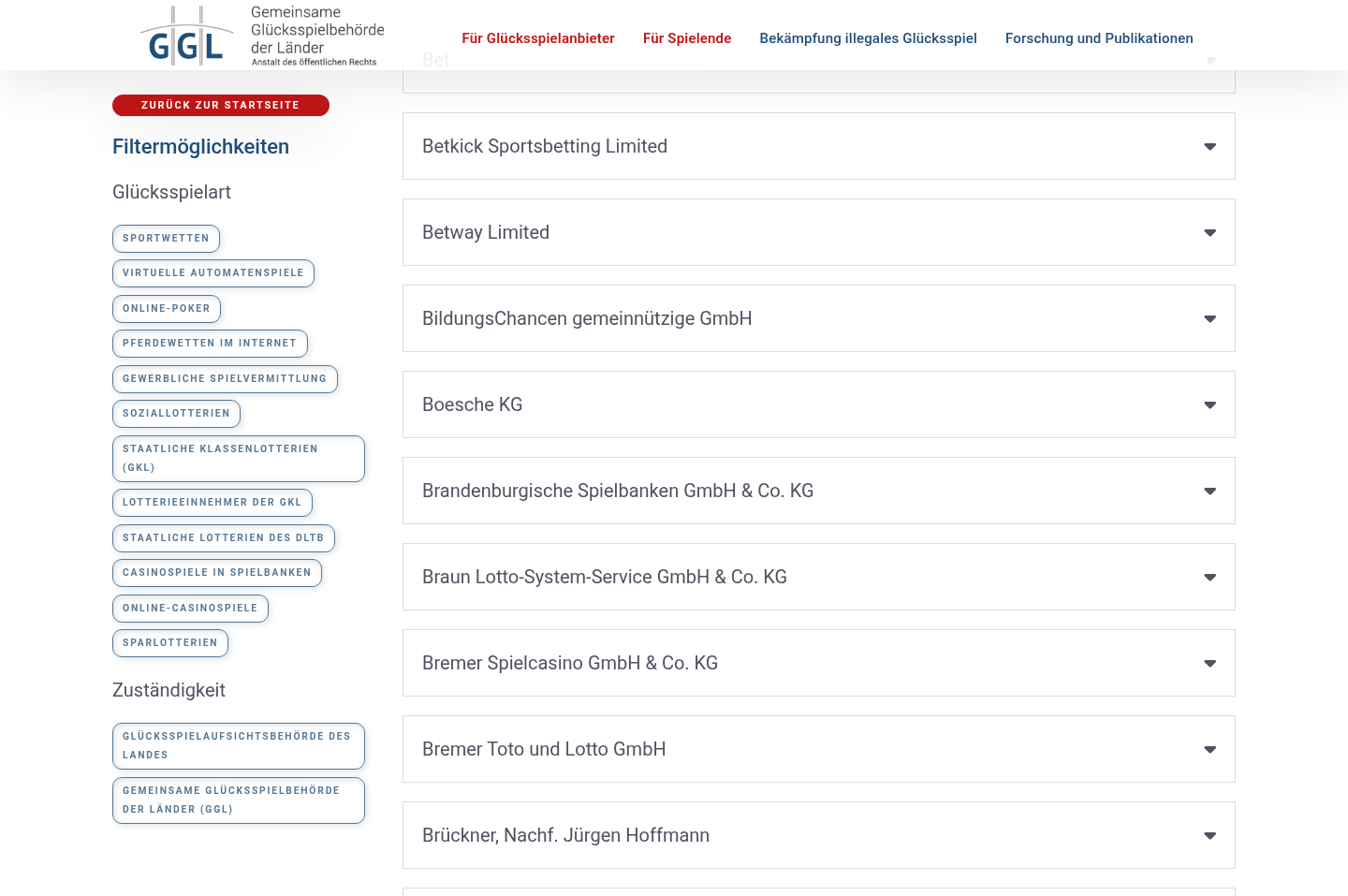Expand the Betkick Sportsbetting Limited arrow
Image resolution: width=1348 pixels, height=896 pixels.
click(x=1209, y=147)
